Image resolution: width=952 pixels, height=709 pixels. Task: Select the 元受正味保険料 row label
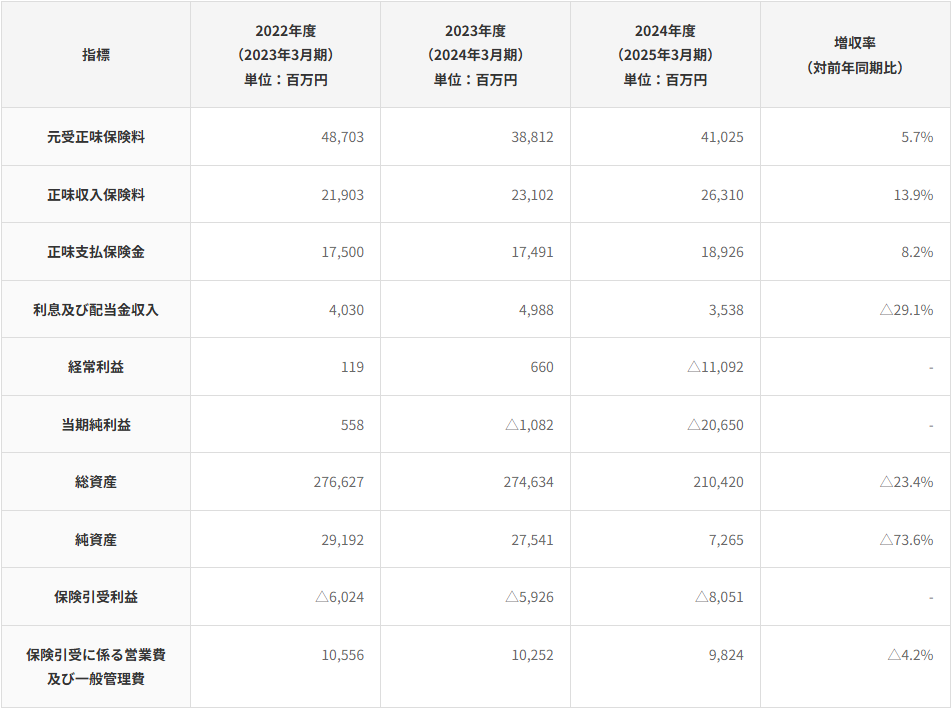96,137
